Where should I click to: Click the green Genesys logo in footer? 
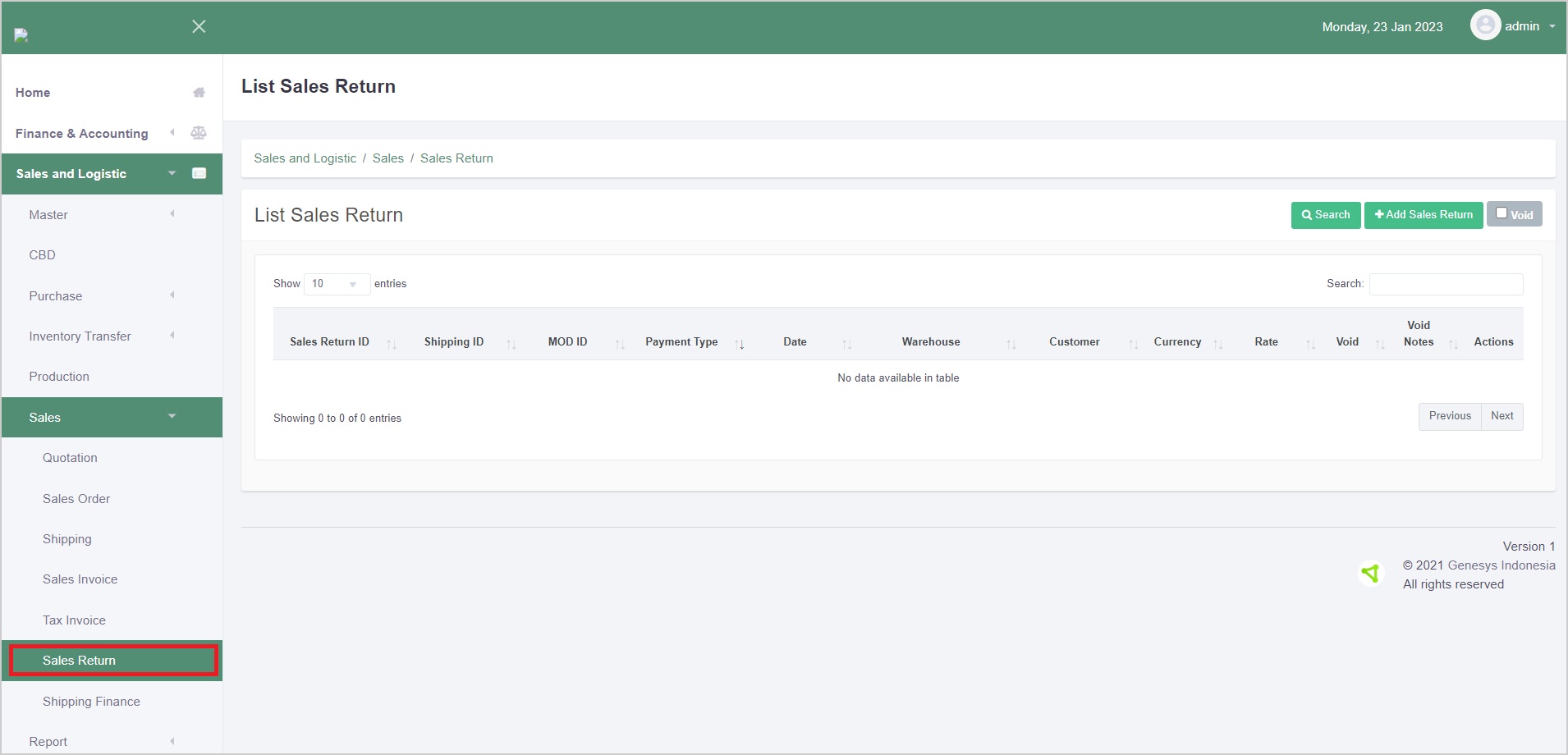coord(1370,573)
